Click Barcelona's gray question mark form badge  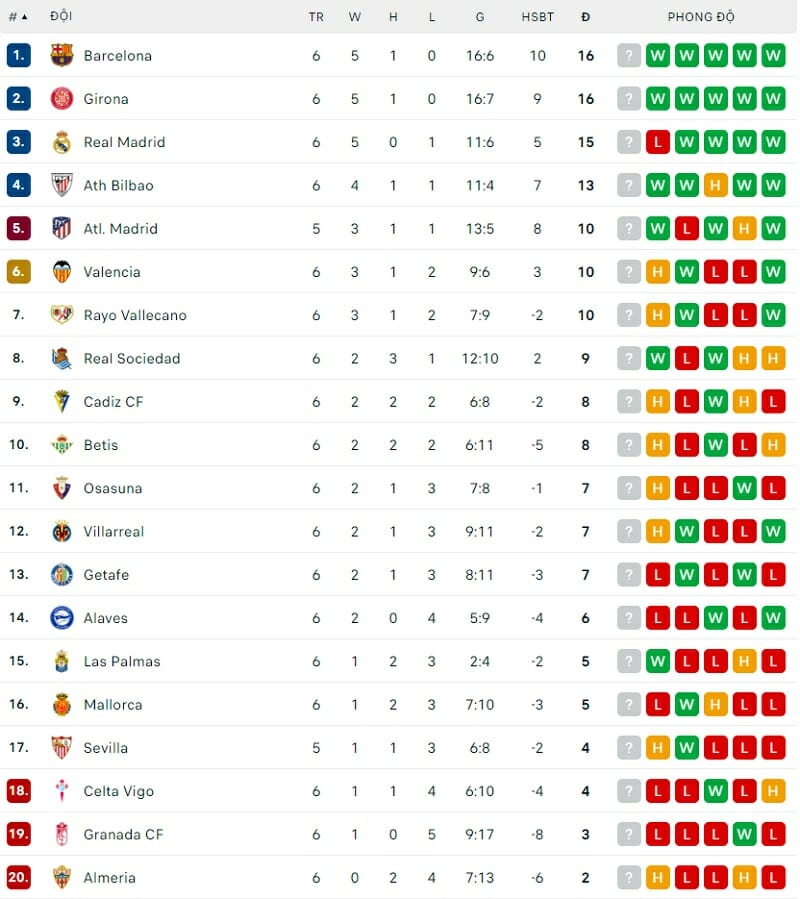(x=628, y=56)
